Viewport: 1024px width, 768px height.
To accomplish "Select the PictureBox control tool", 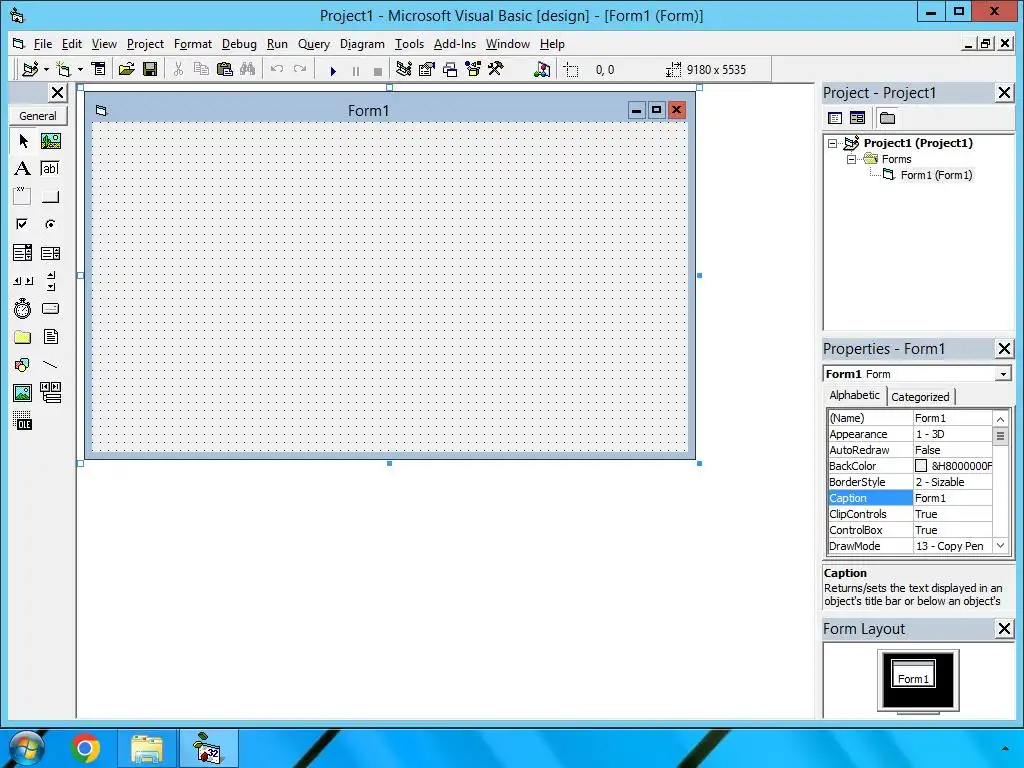I will (50, 141).
